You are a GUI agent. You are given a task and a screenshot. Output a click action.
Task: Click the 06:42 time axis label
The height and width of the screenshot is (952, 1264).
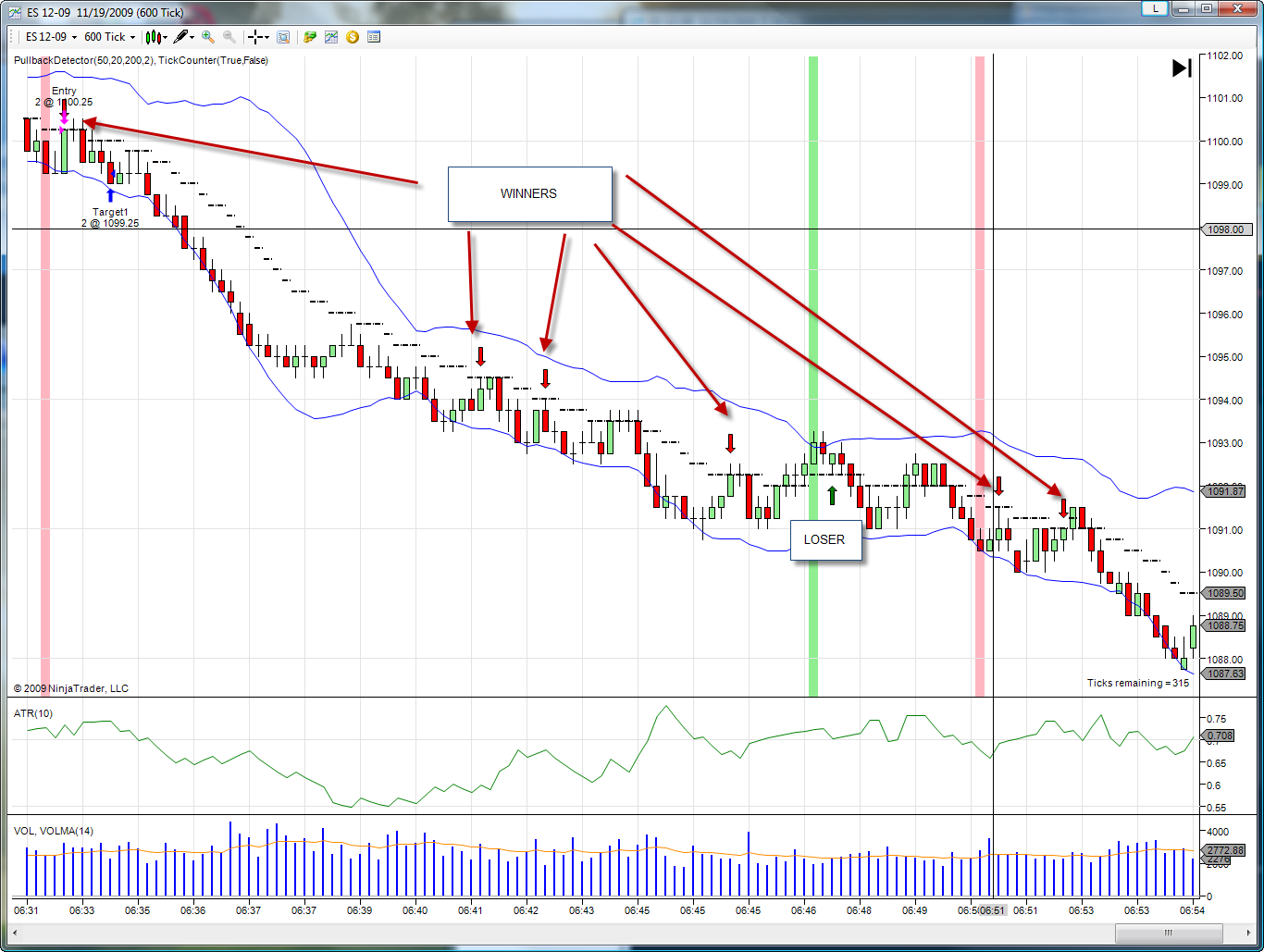tap(527, 911)
